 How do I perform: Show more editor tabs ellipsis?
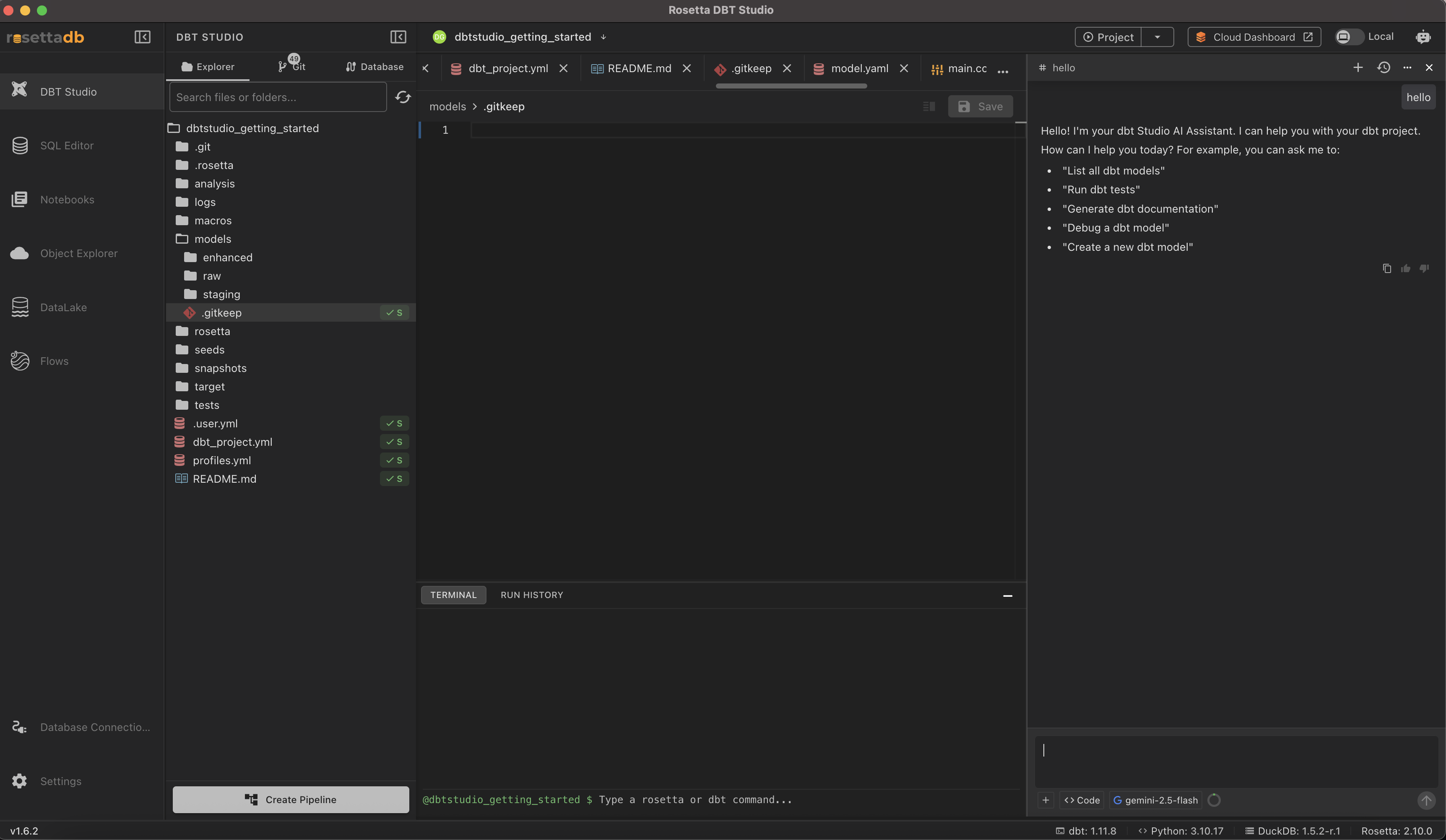coord(1003,71)
